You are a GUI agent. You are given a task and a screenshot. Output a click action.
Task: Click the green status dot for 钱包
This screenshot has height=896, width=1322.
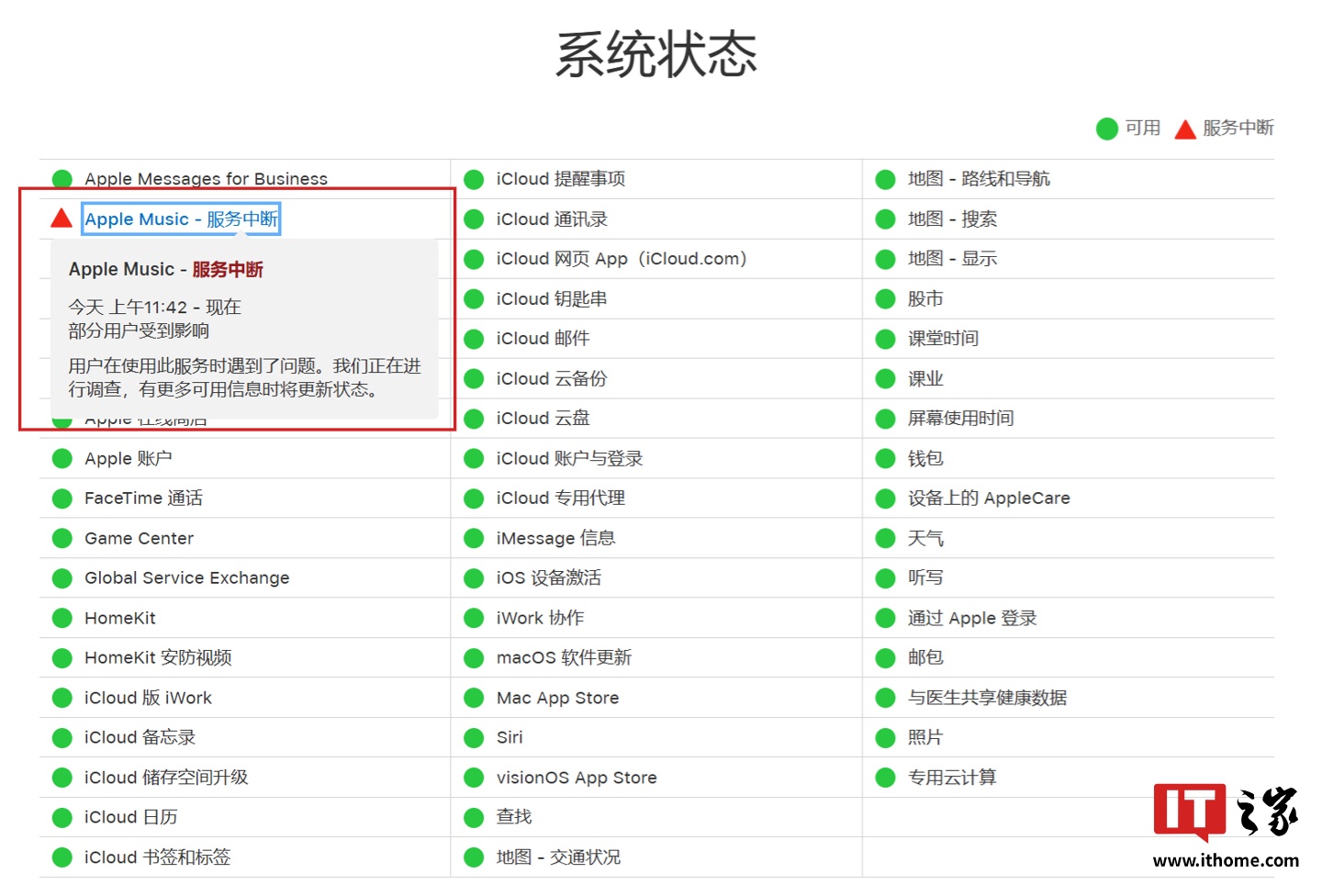(885, 459)
